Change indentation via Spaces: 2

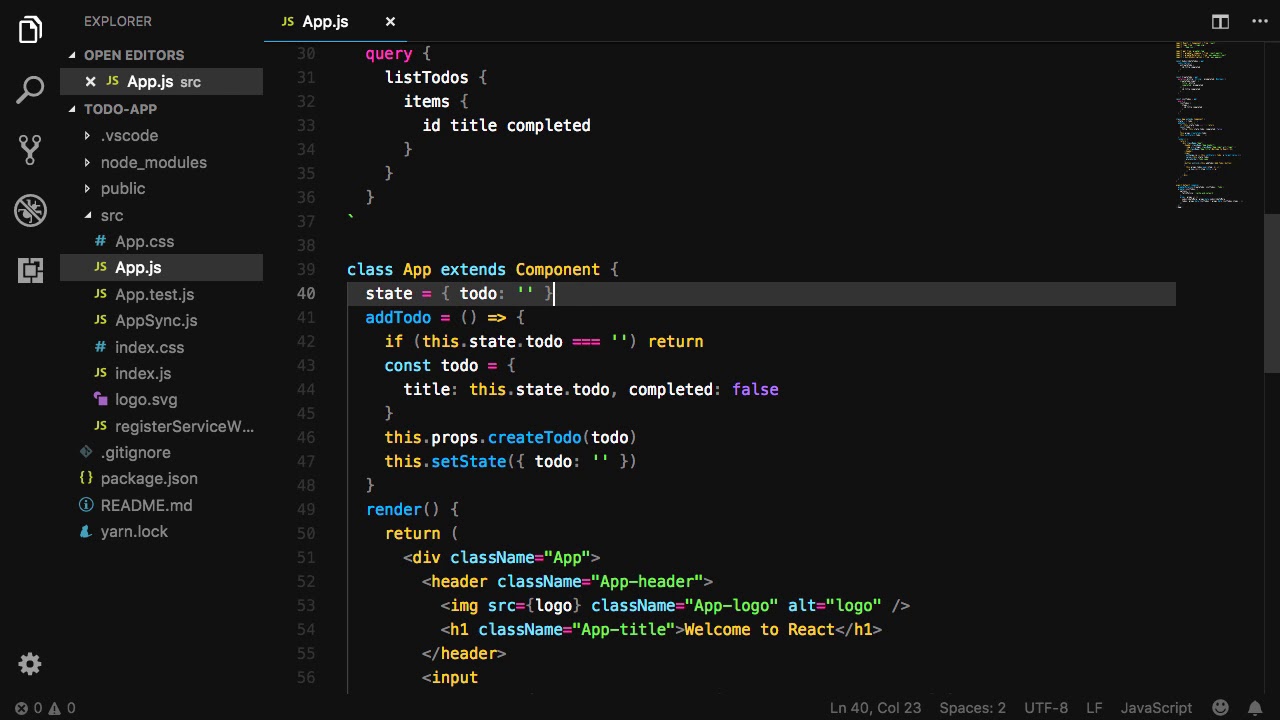click(972, 708)
